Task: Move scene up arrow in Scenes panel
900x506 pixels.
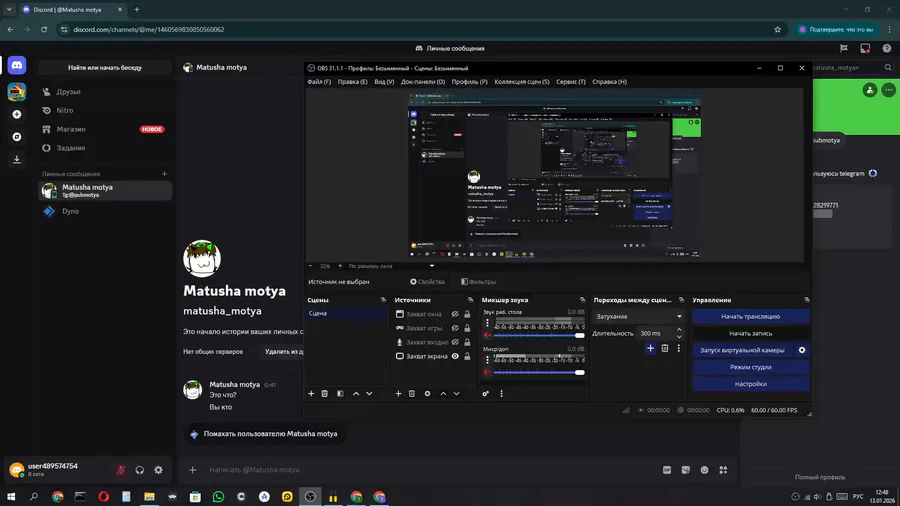Action: 356,394
